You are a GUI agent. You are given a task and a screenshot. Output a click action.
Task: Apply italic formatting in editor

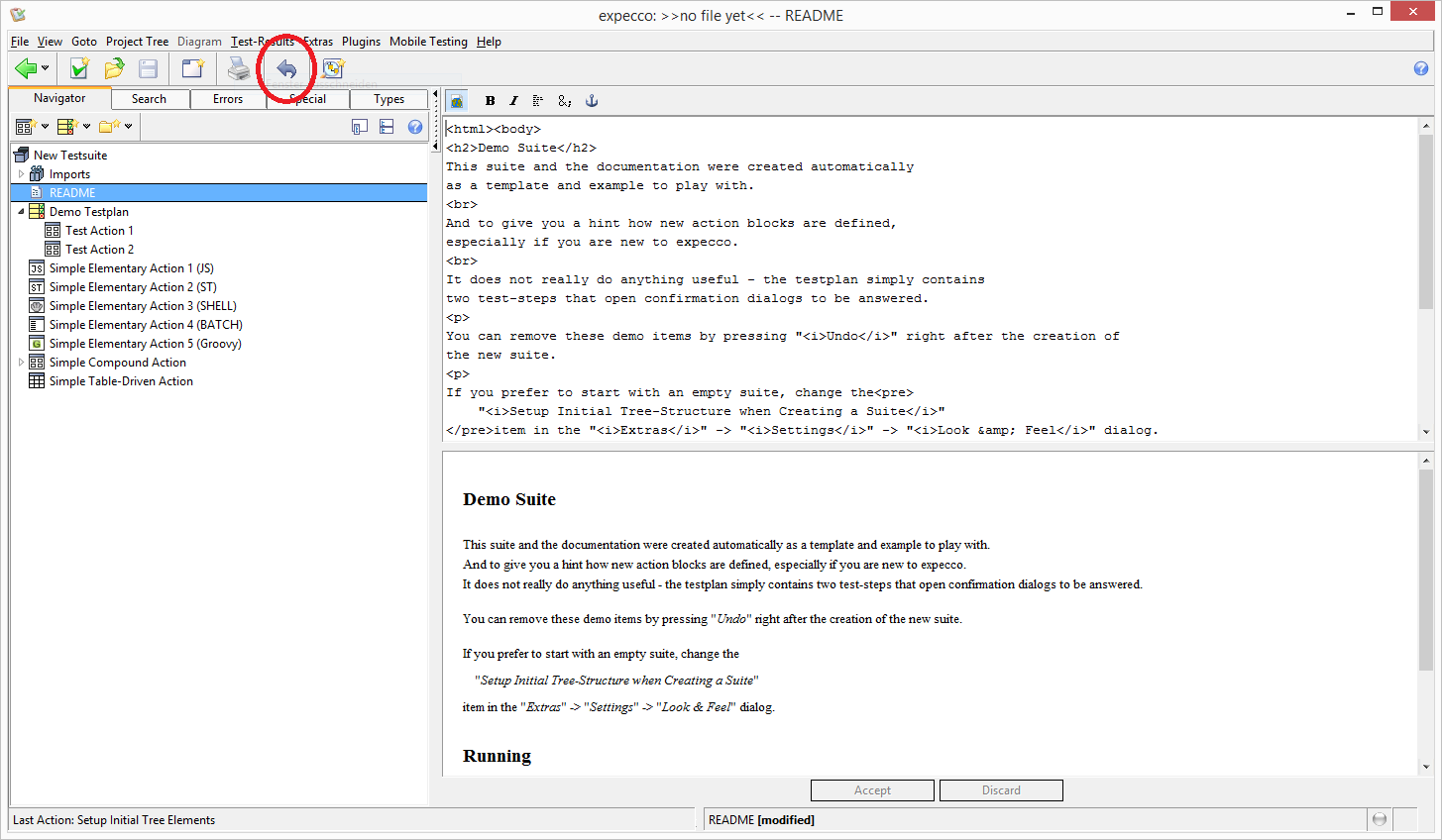[513, 101]
